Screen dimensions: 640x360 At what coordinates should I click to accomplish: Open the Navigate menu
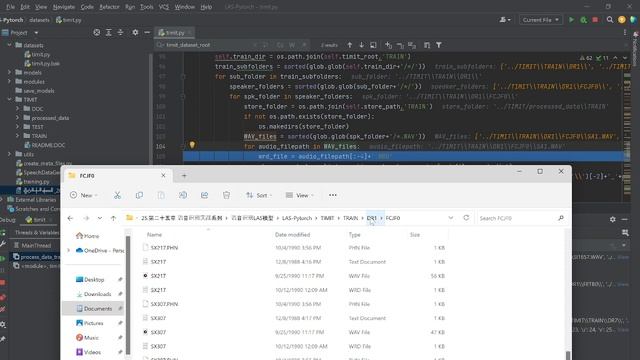click(64, 7)
